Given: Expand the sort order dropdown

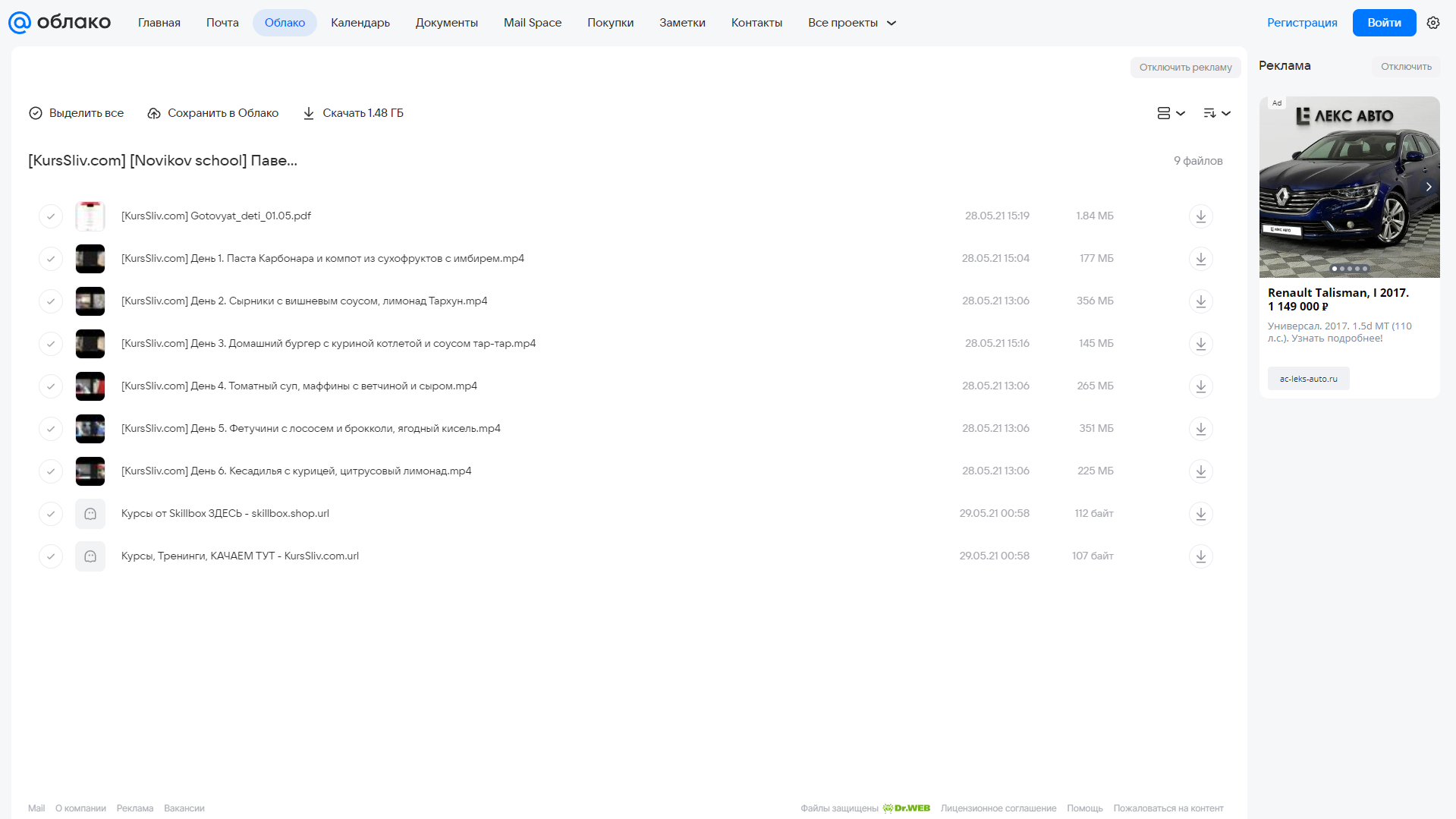Looking at the screenshot, I should (1217, 113).
